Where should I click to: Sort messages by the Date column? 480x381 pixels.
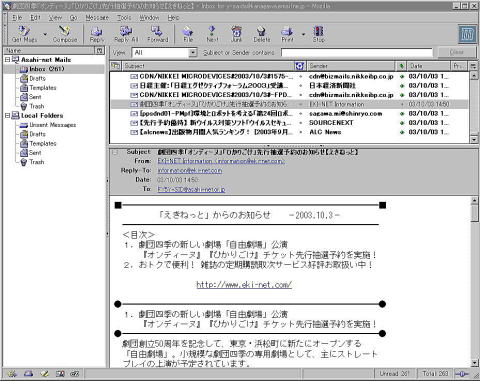click(x=428, y=66)
